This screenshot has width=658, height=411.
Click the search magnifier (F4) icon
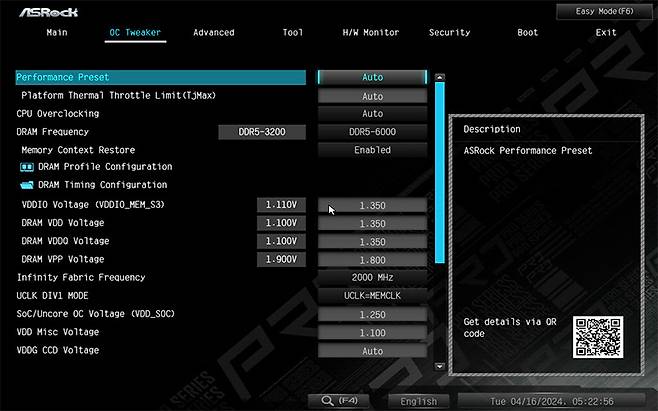[327, 400]
